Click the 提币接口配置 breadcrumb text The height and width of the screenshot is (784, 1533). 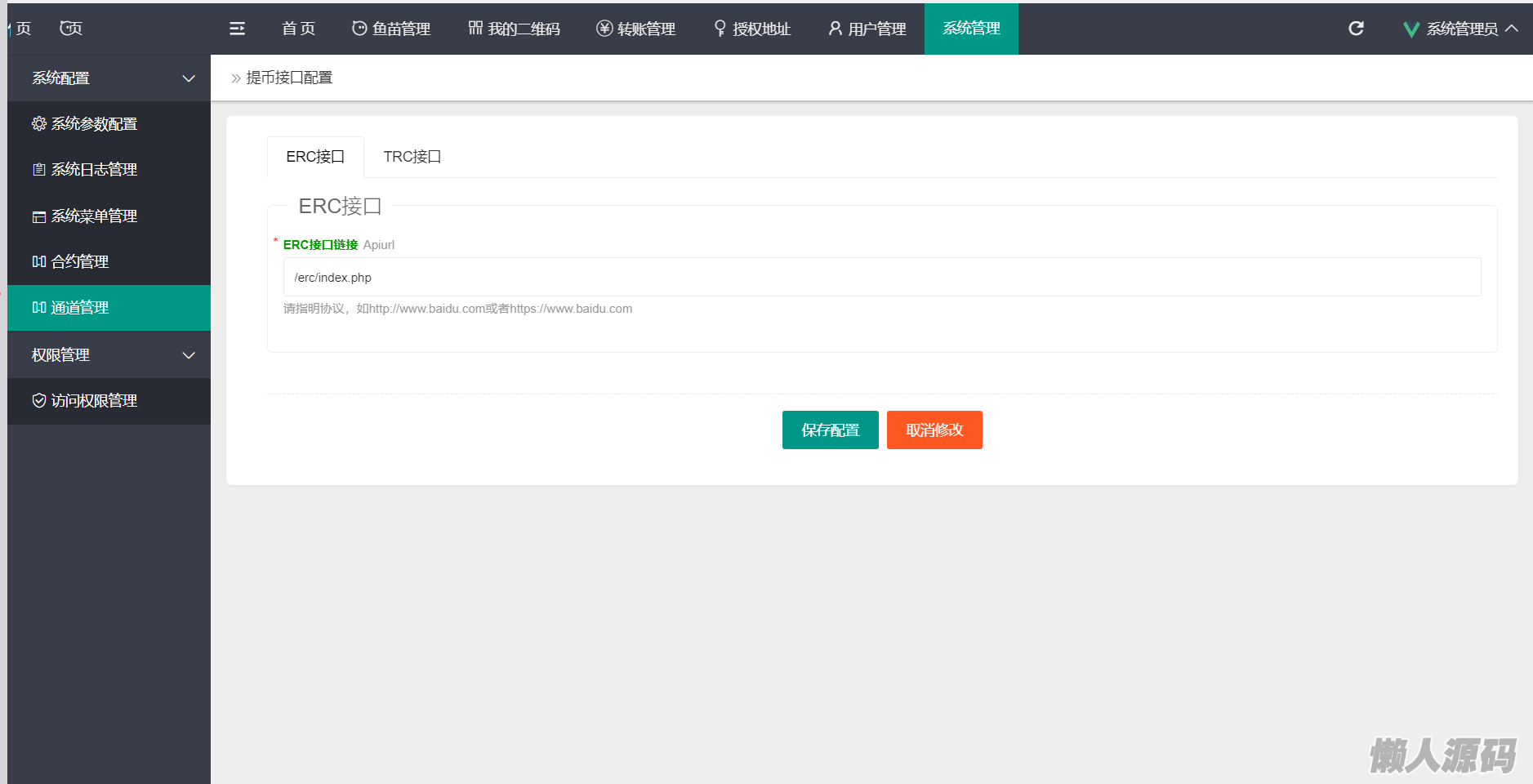289,78
